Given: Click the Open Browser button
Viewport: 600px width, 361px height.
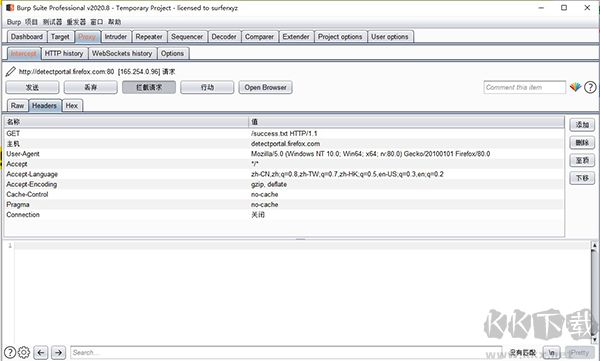Looking at the screenshot, I should 266,87.
